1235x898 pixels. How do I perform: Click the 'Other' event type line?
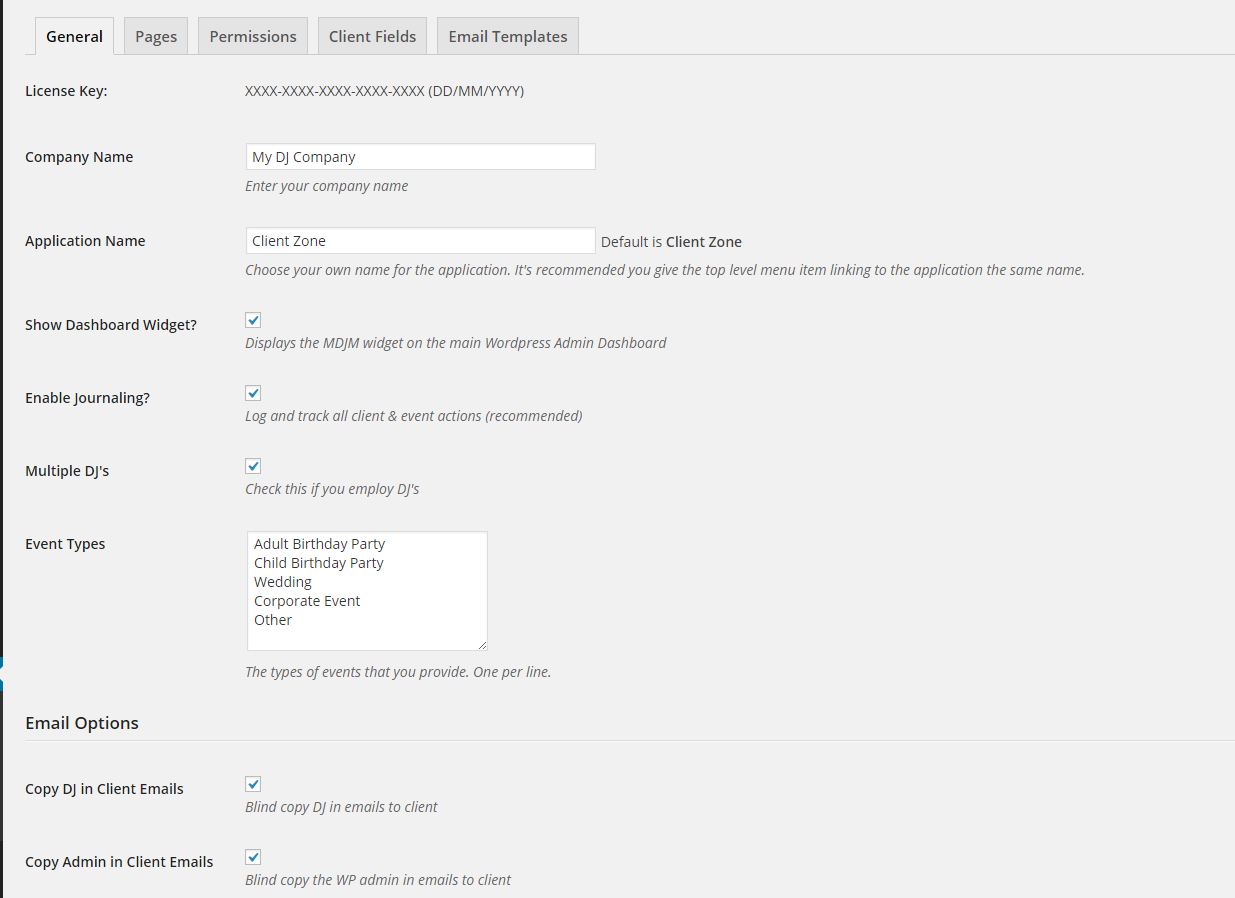pyautogui.click(x=273, y=620)
